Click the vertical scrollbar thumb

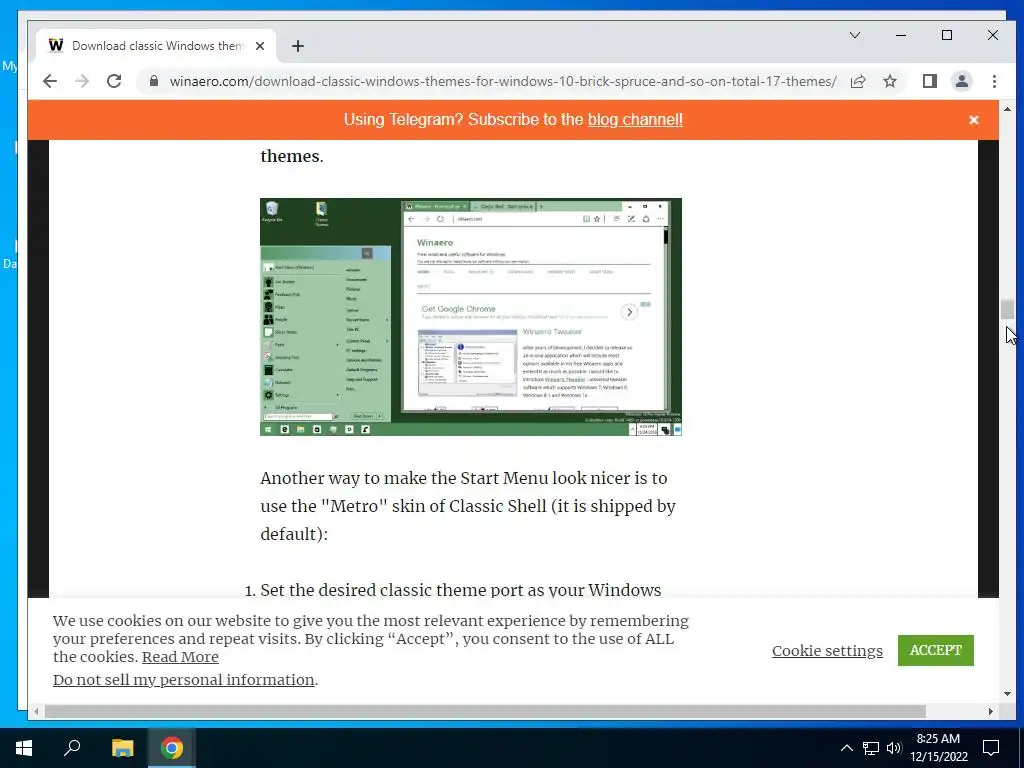1006,310
